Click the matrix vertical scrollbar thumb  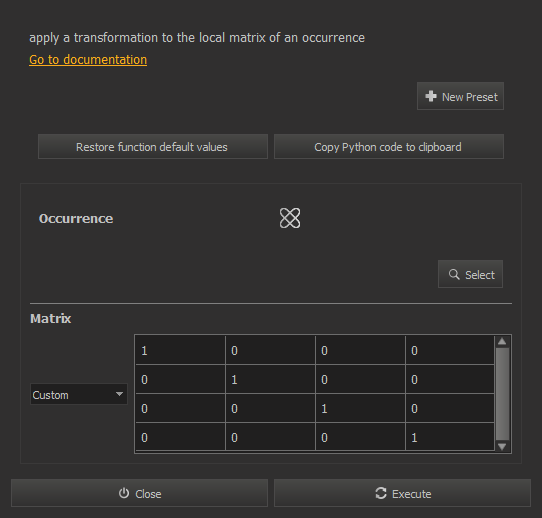click(x=502, y=394)
